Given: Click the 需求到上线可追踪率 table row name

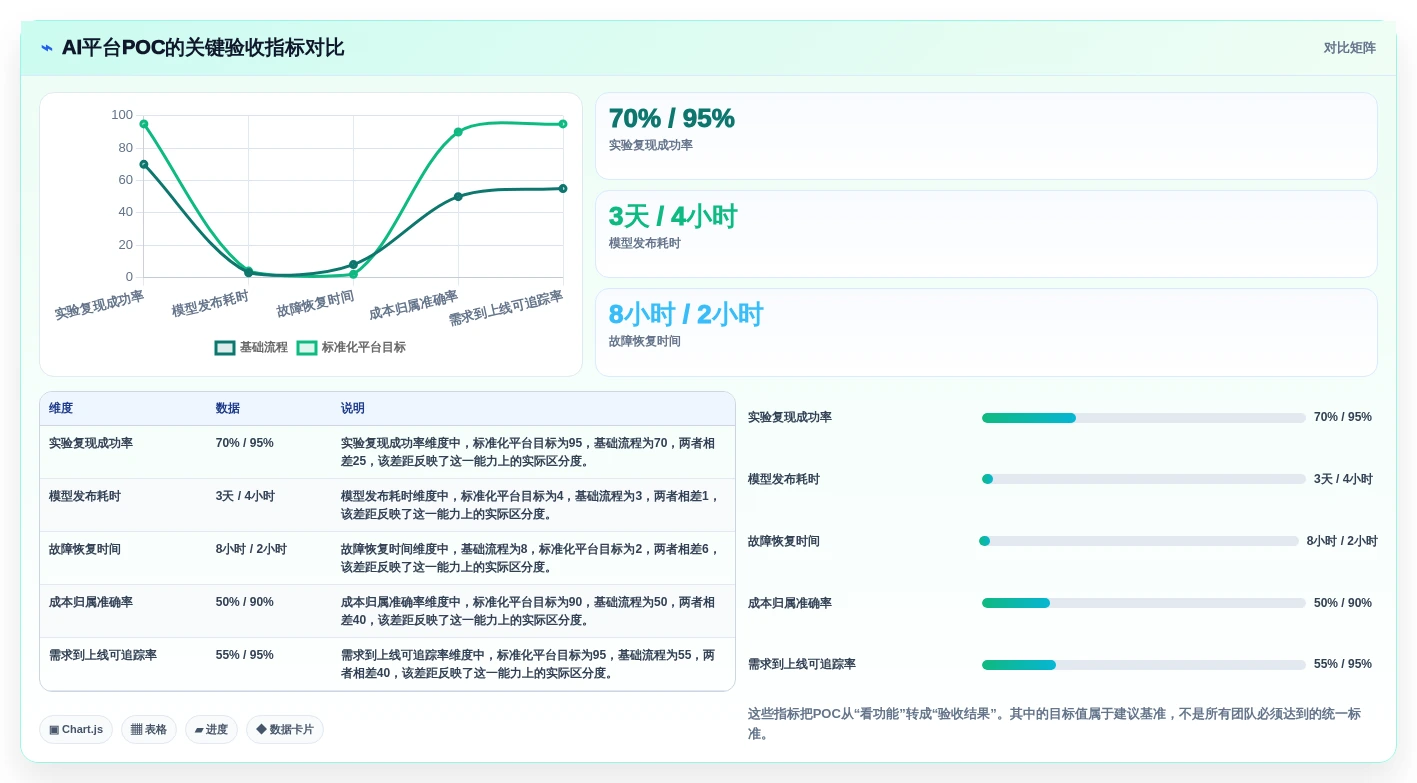Looking at the screenshot, I should (x=103, y=655).
